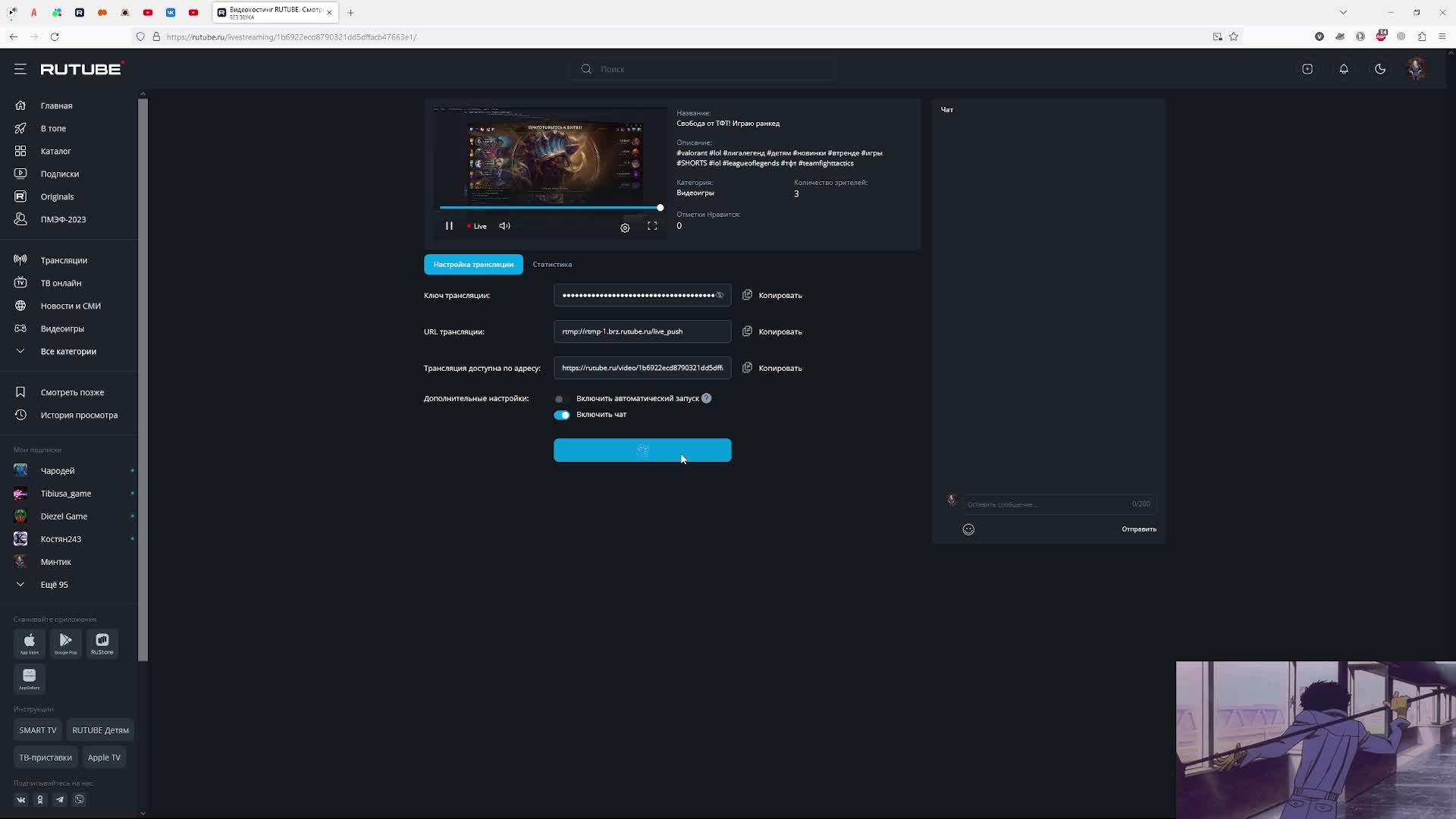Enable automatic start toggle
The height and width of the screenshot is (819, 1456).
point(560,399)
